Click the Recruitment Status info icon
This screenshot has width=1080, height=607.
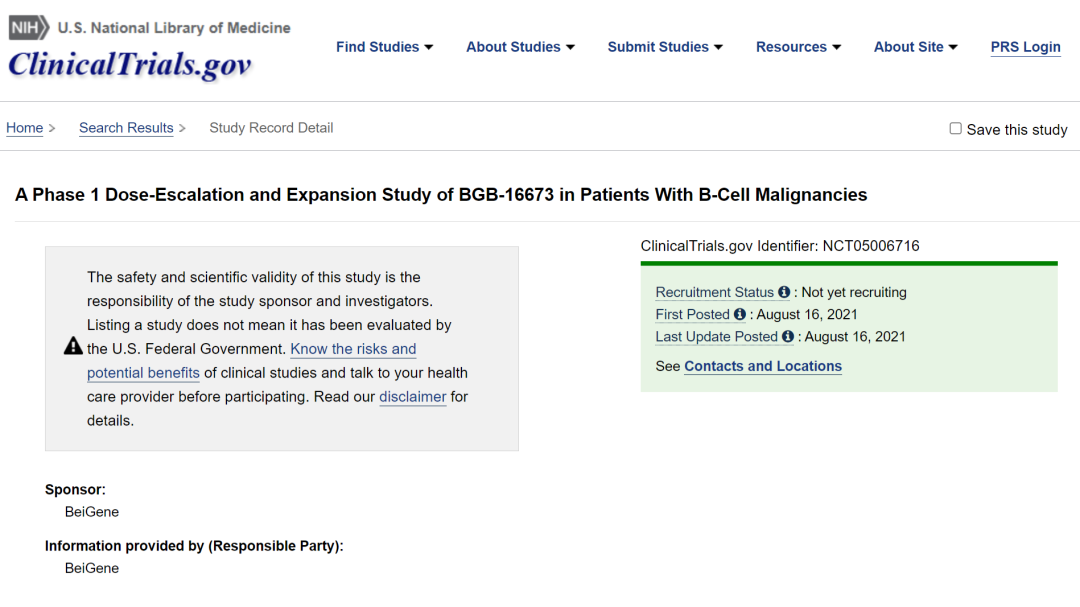784,292
